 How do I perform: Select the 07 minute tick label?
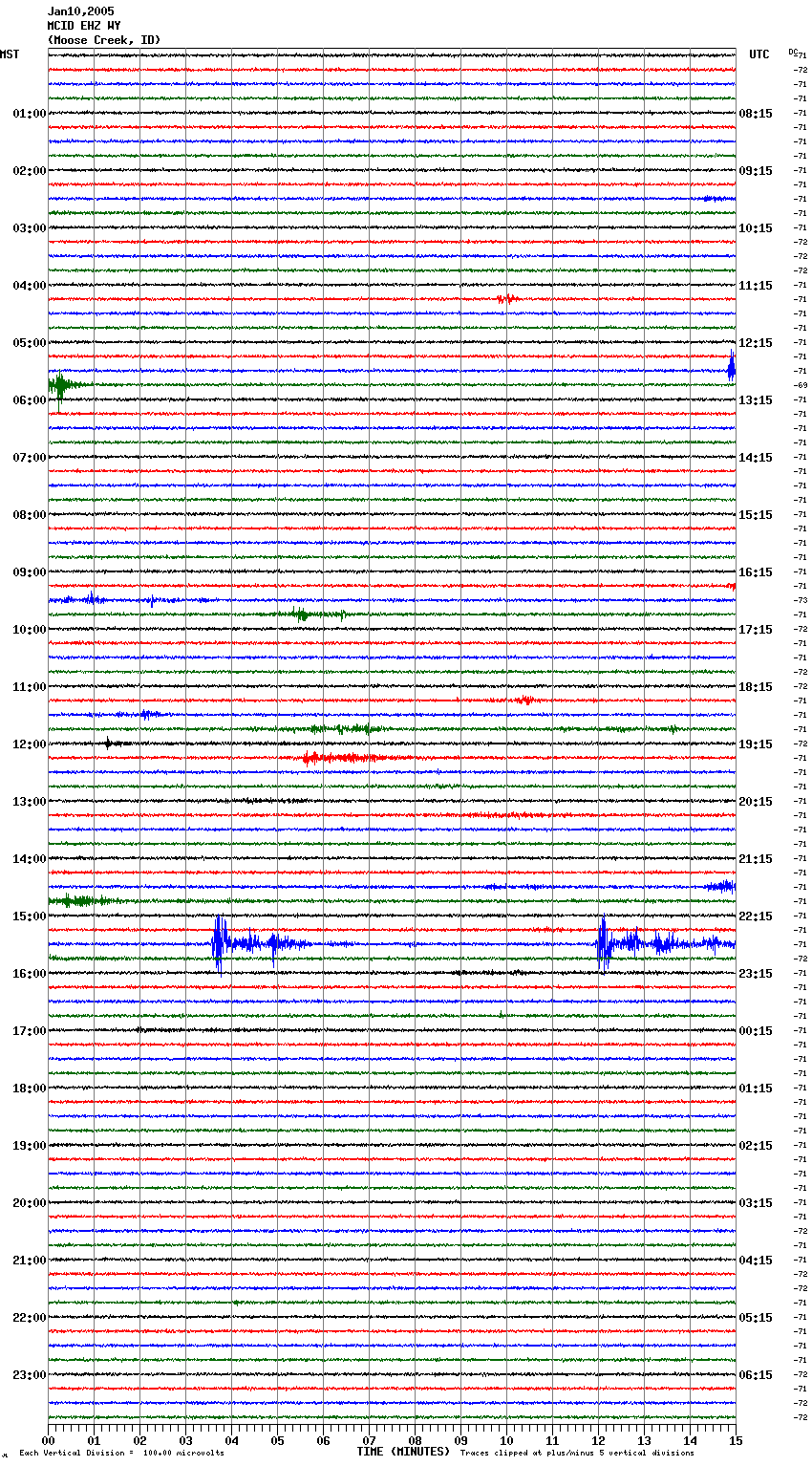[x=370, y=1440]
